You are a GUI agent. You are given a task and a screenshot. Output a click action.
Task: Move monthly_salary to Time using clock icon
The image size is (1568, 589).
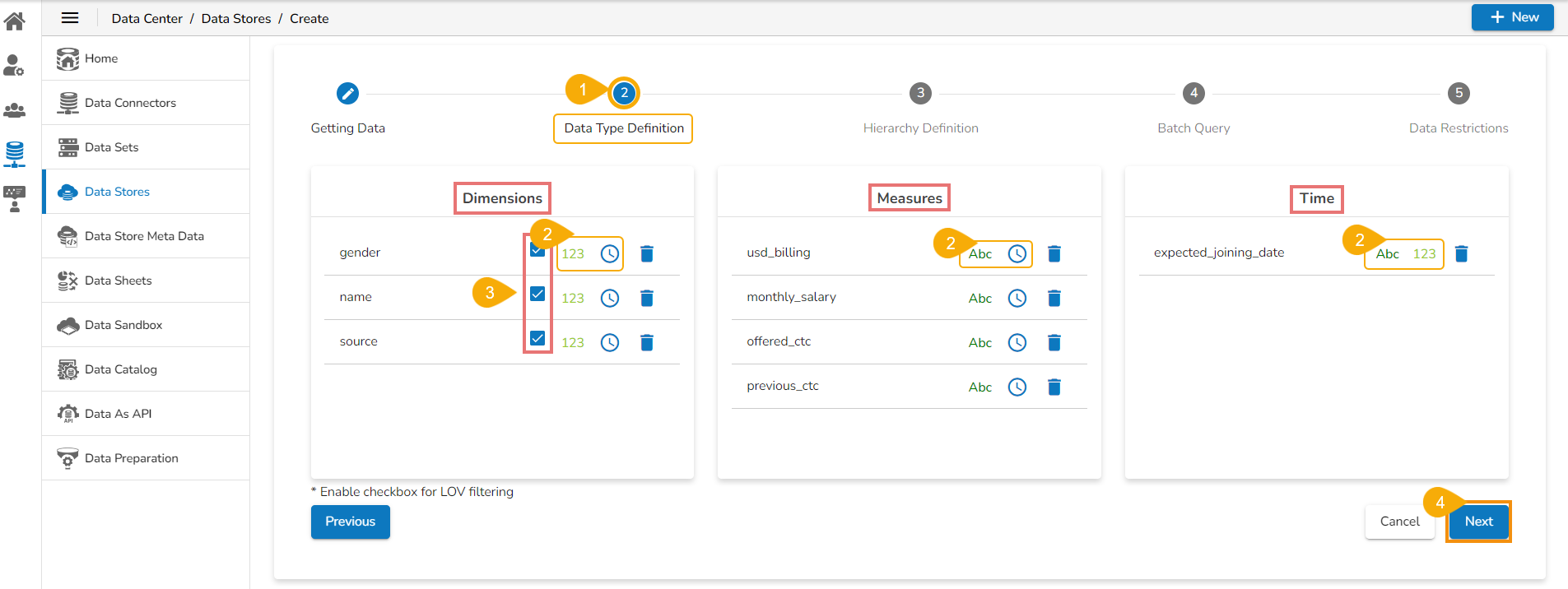tap(1017, 298)
